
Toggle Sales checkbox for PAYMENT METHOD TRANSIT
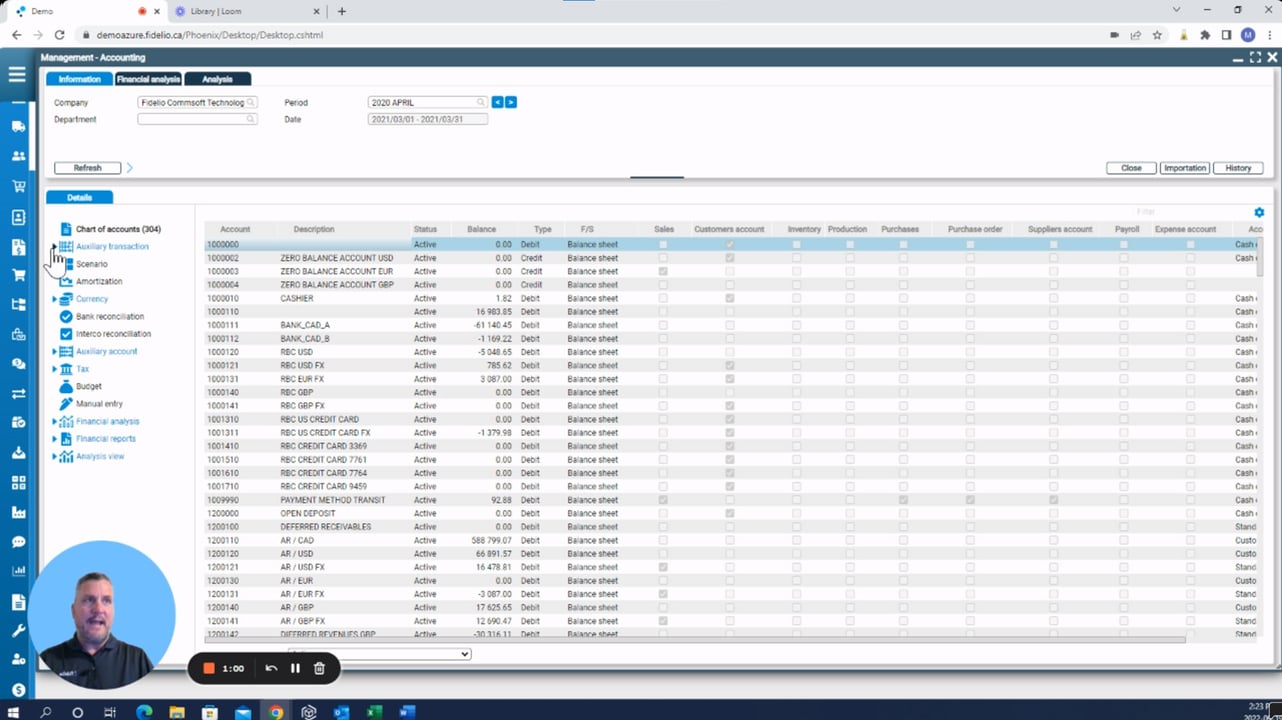pos(663,500)
